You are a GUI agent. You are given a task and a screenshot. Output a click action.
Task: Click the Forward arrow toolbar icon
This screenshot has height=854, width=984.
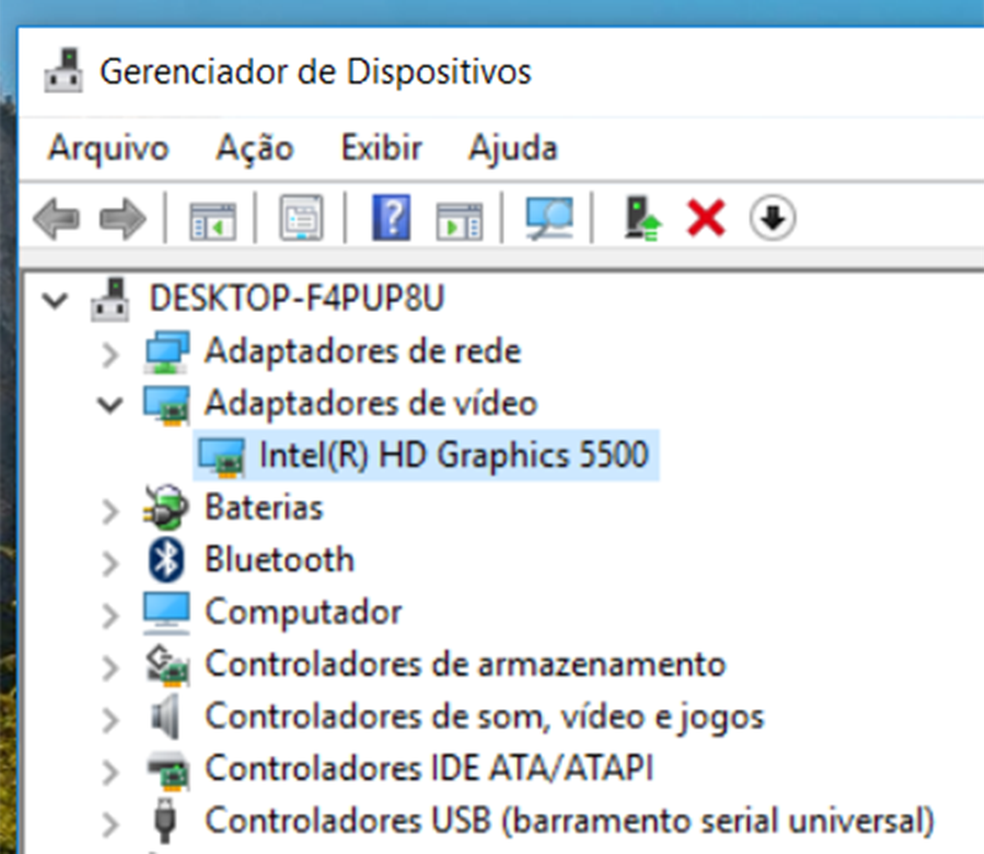click(x=123, y=219)
